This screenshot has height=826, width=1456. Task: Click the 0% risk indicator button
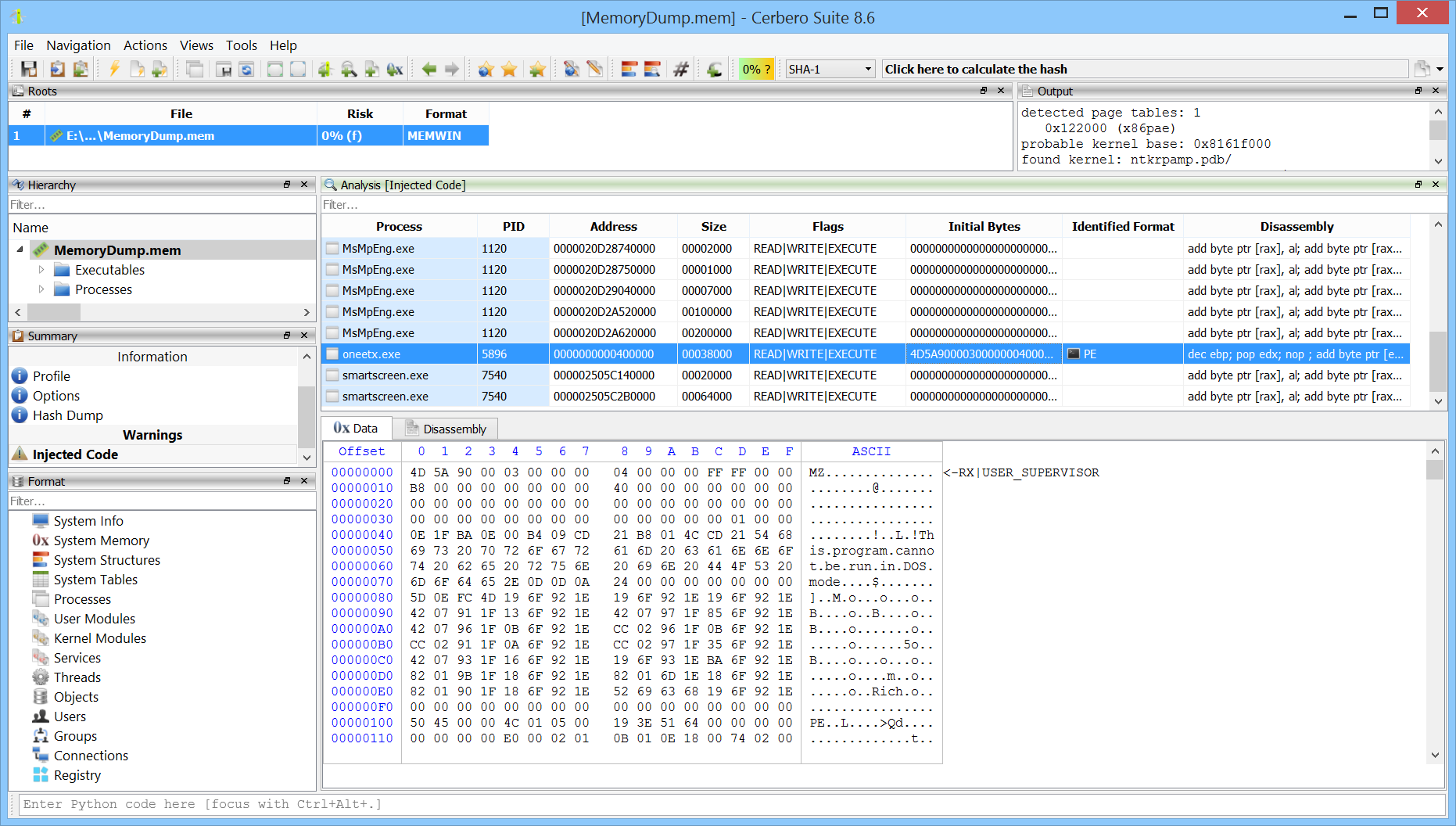coord(756,70)
